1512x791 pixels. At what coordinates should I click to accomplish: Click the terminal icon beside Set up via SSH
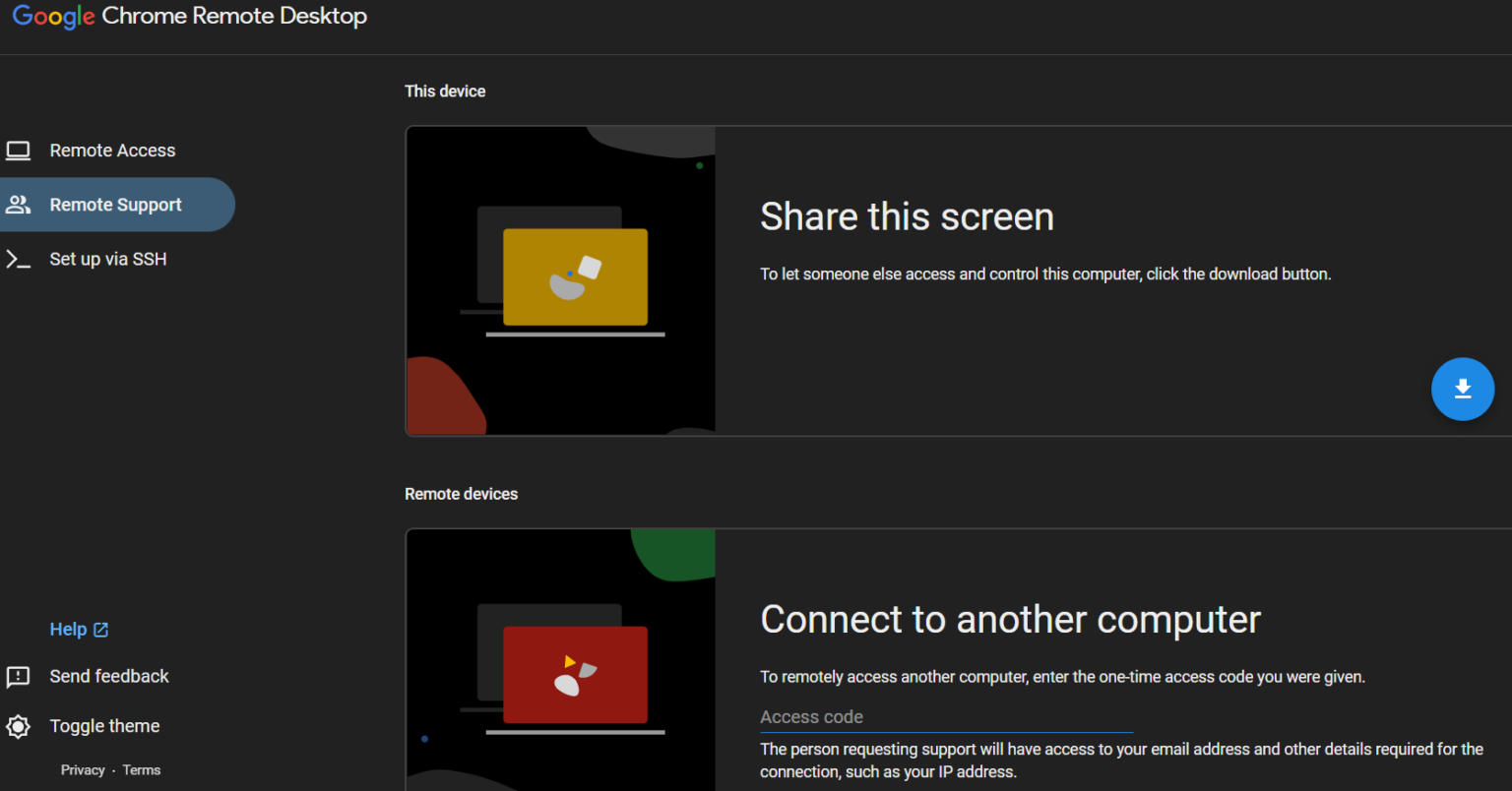(x=18, y=259)
